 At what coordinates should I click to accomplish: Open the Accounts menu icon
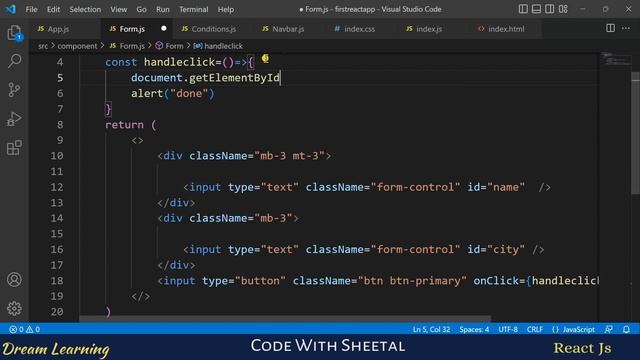pos(14,280)
